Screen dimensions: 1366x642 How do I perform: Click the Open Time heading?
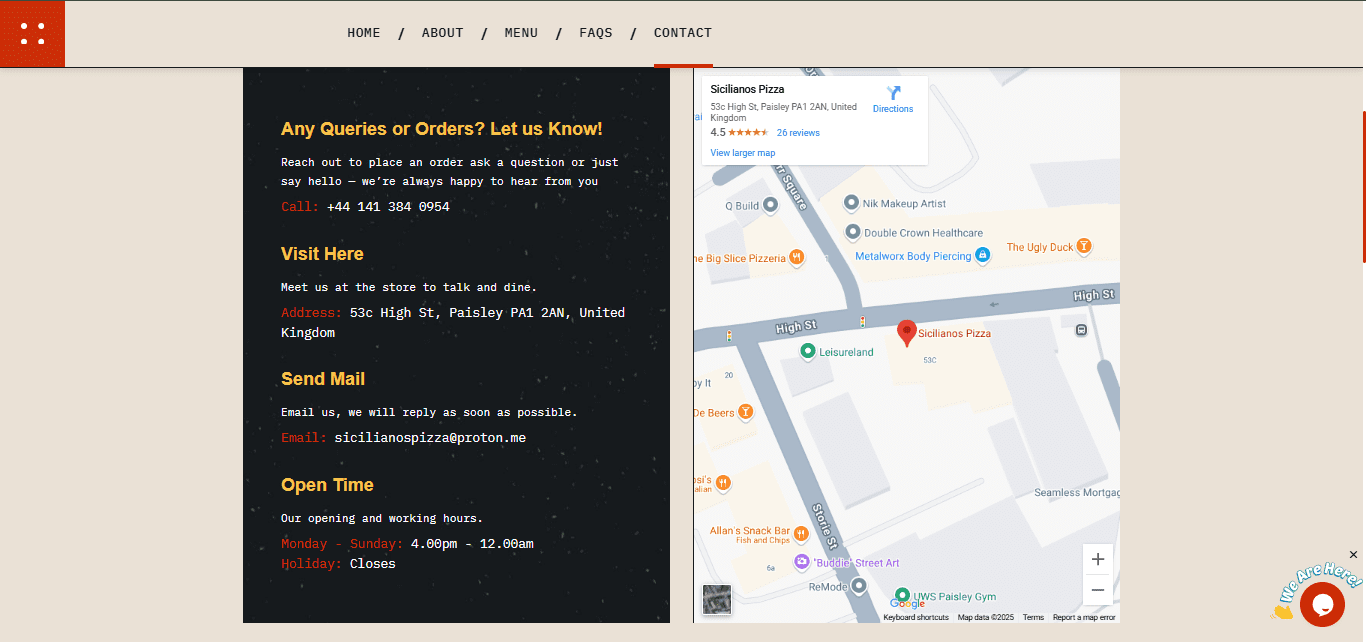(327, 485)
